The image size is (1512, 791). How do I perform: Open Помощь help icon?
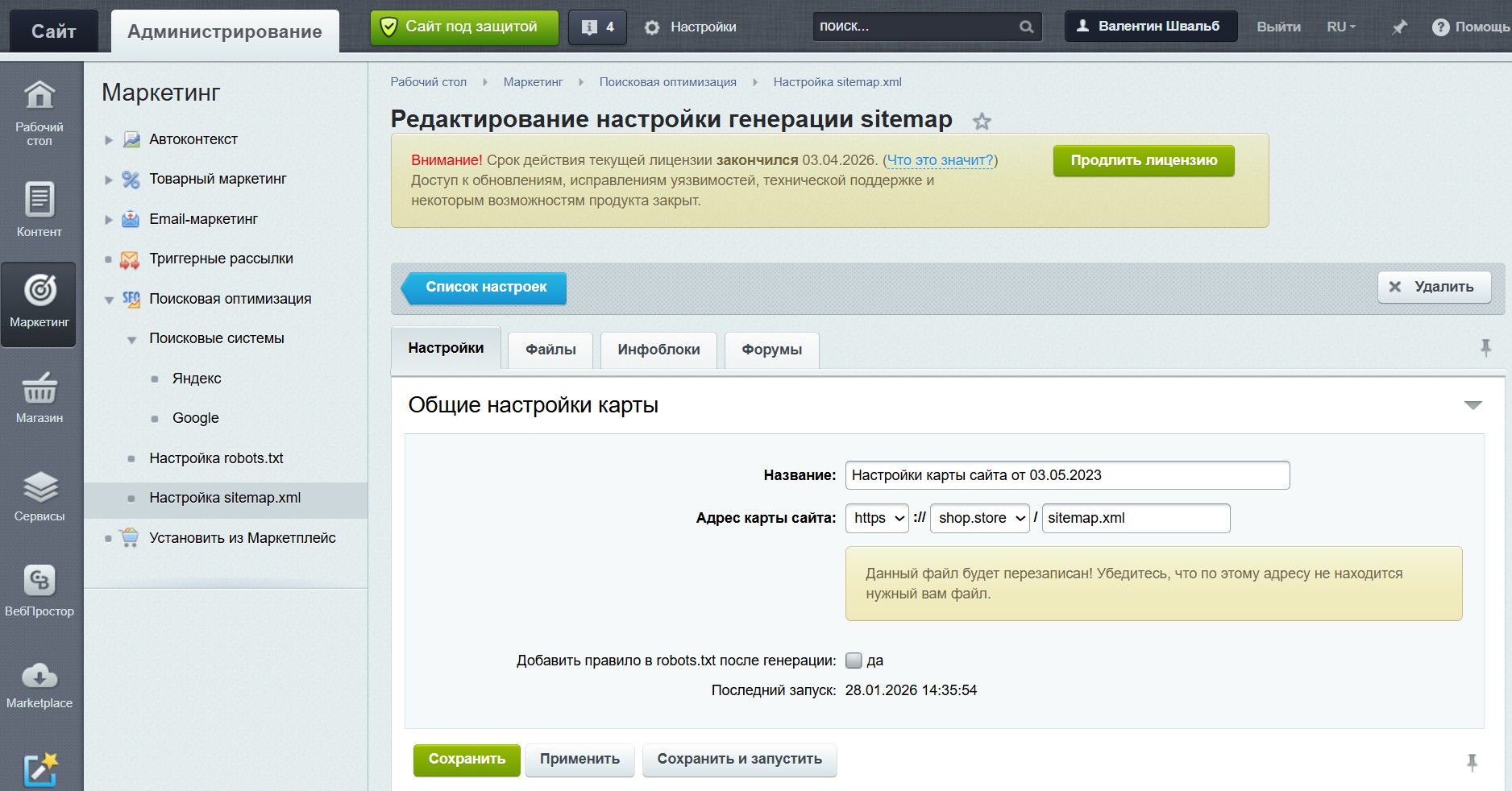tap(1440, 27)
